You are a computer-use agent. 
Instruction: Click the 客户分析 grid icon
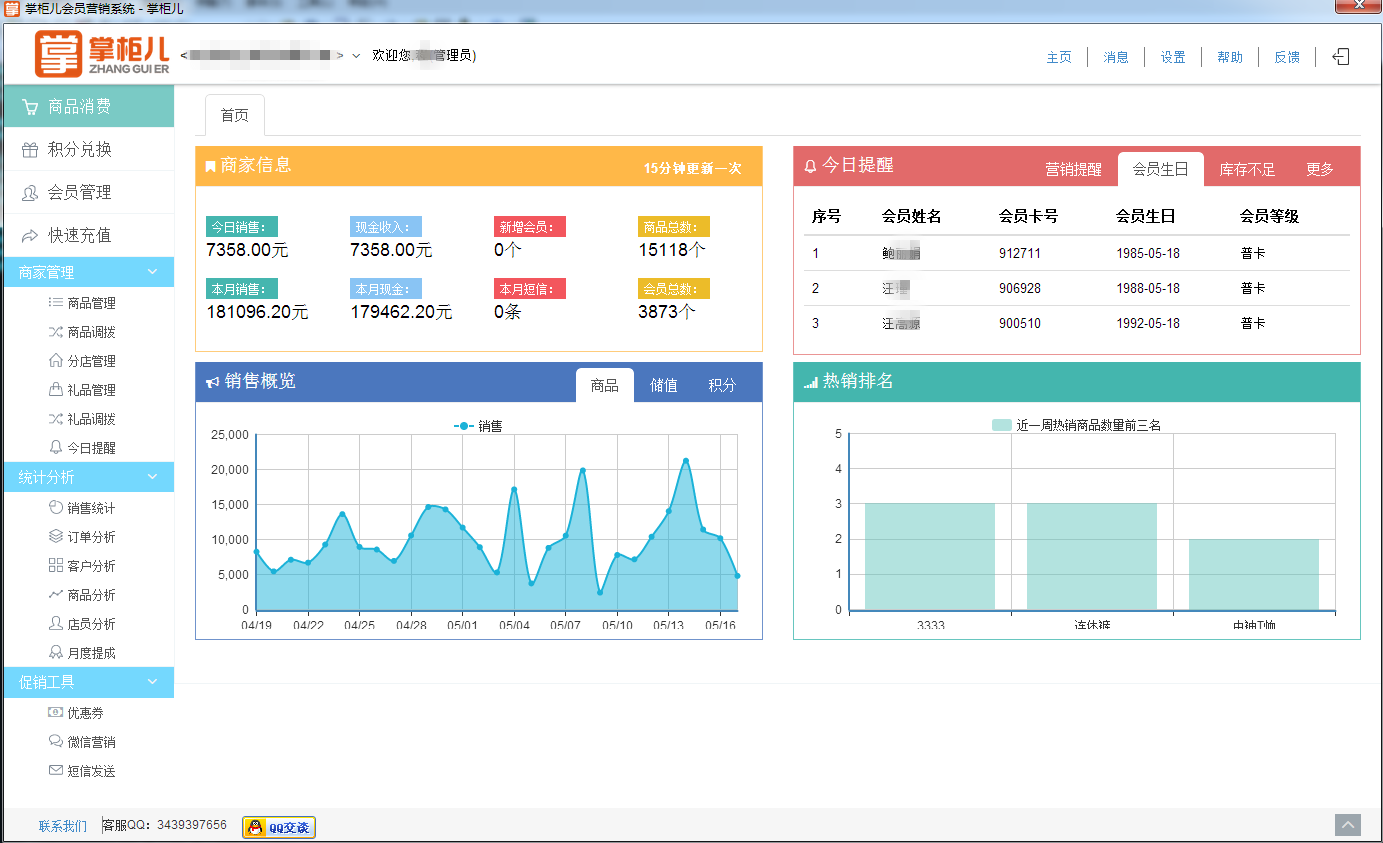pyautogui.click(x=55, y=565)
